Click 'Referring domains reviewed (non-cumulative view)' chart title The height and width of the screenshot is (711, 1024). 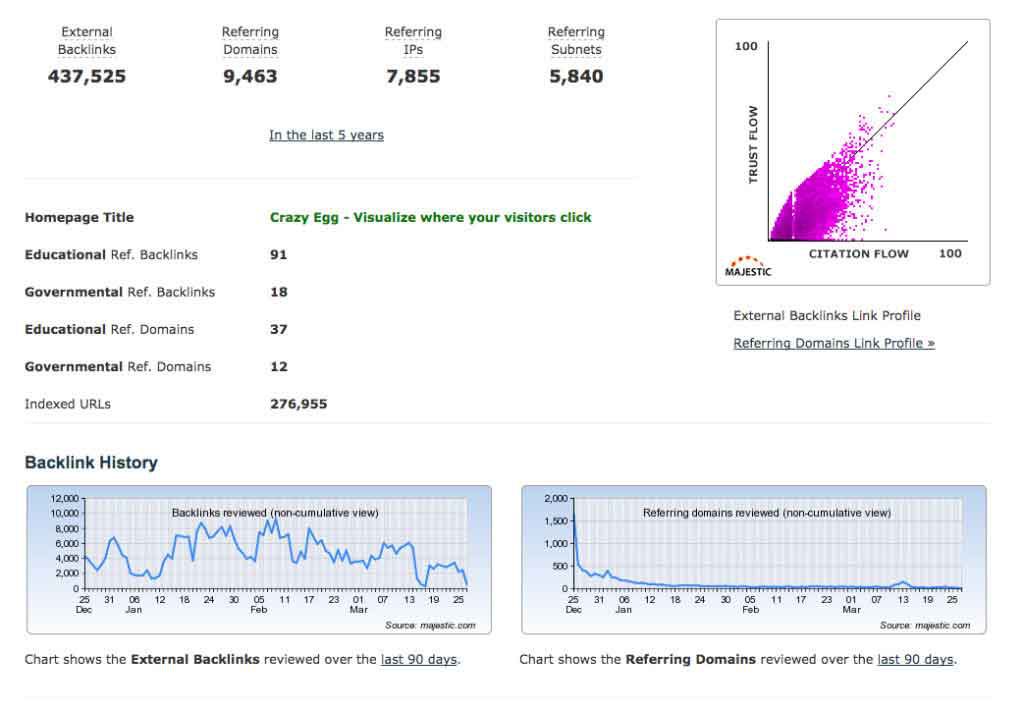click(x=767, y=513)
